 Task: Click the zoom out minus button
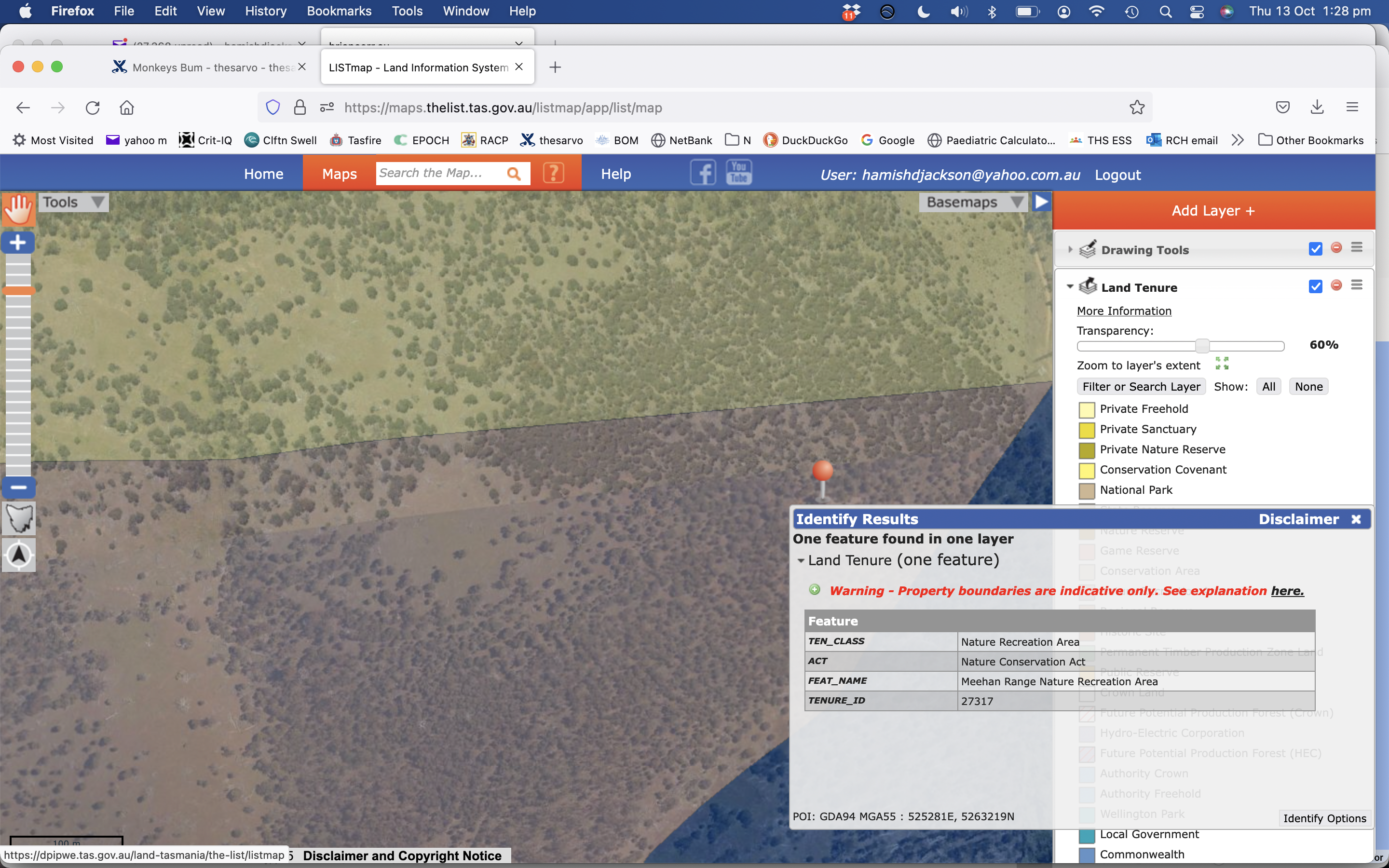point(18,488)
